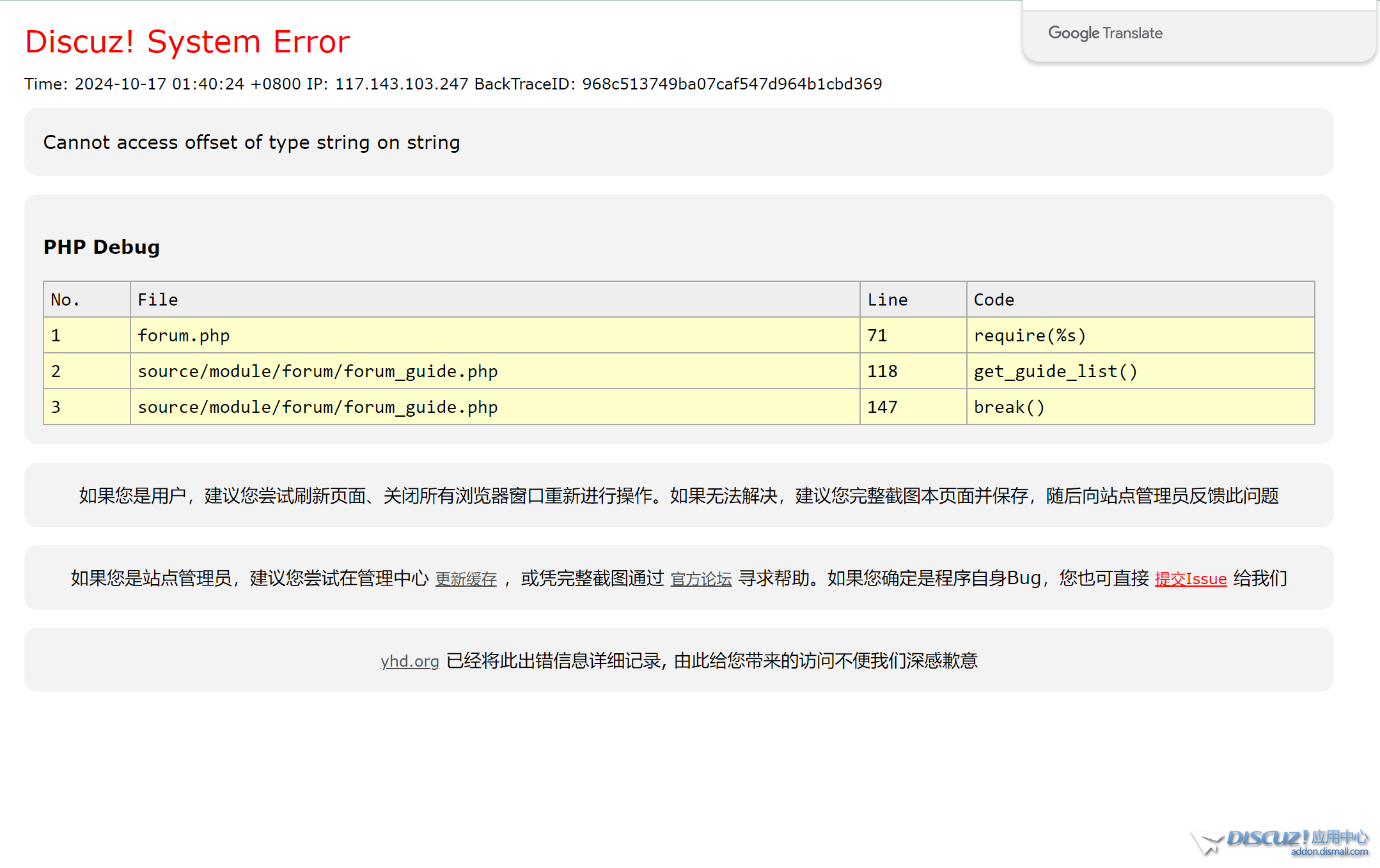This screenshot has width=1380, height=868.
Task: Click the error message 'Cannot access offset' text
Action: click(x=251, y=143)
